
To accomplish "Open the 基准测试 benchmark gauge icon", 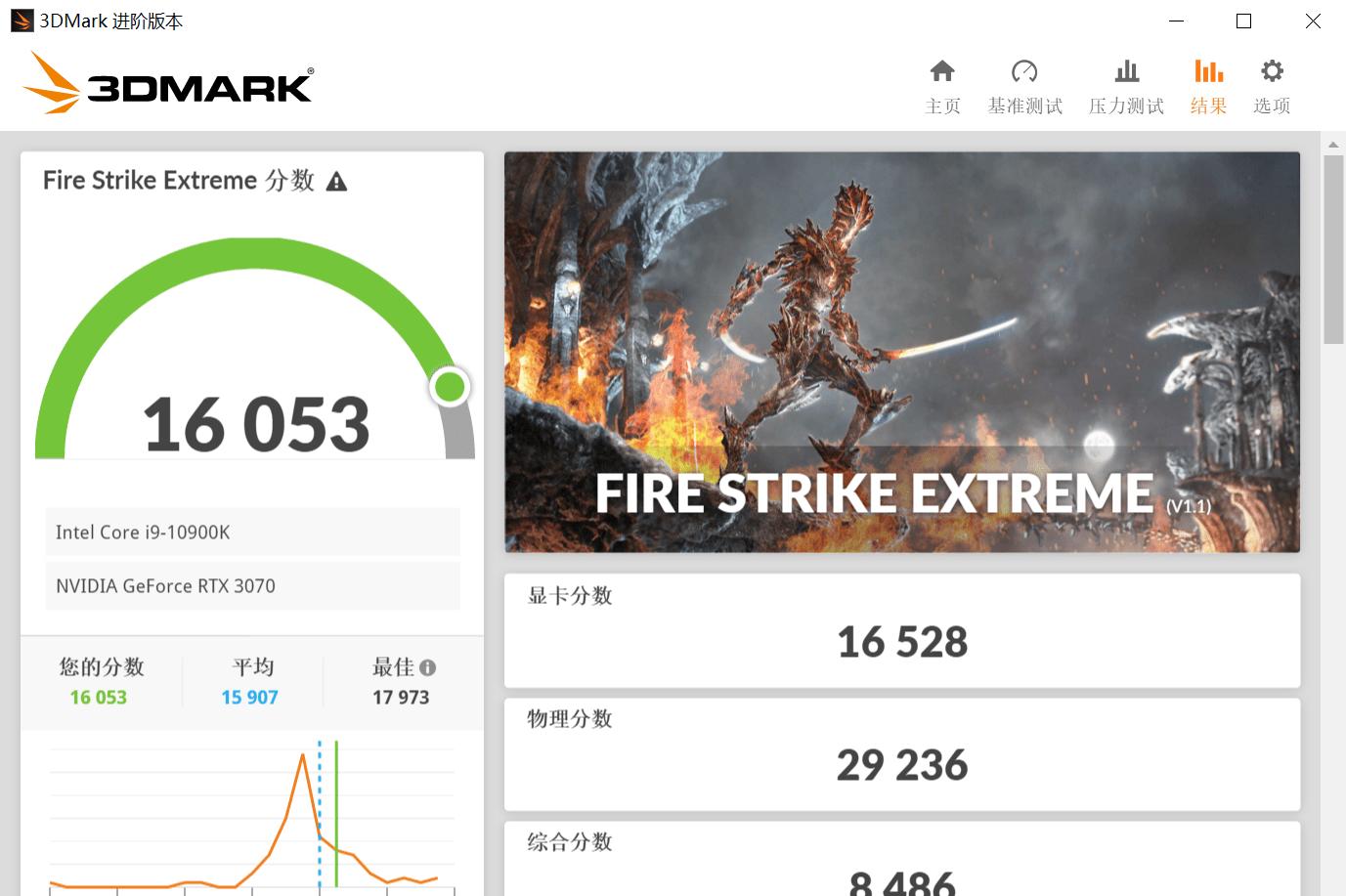I will [x=1024, y=71].
